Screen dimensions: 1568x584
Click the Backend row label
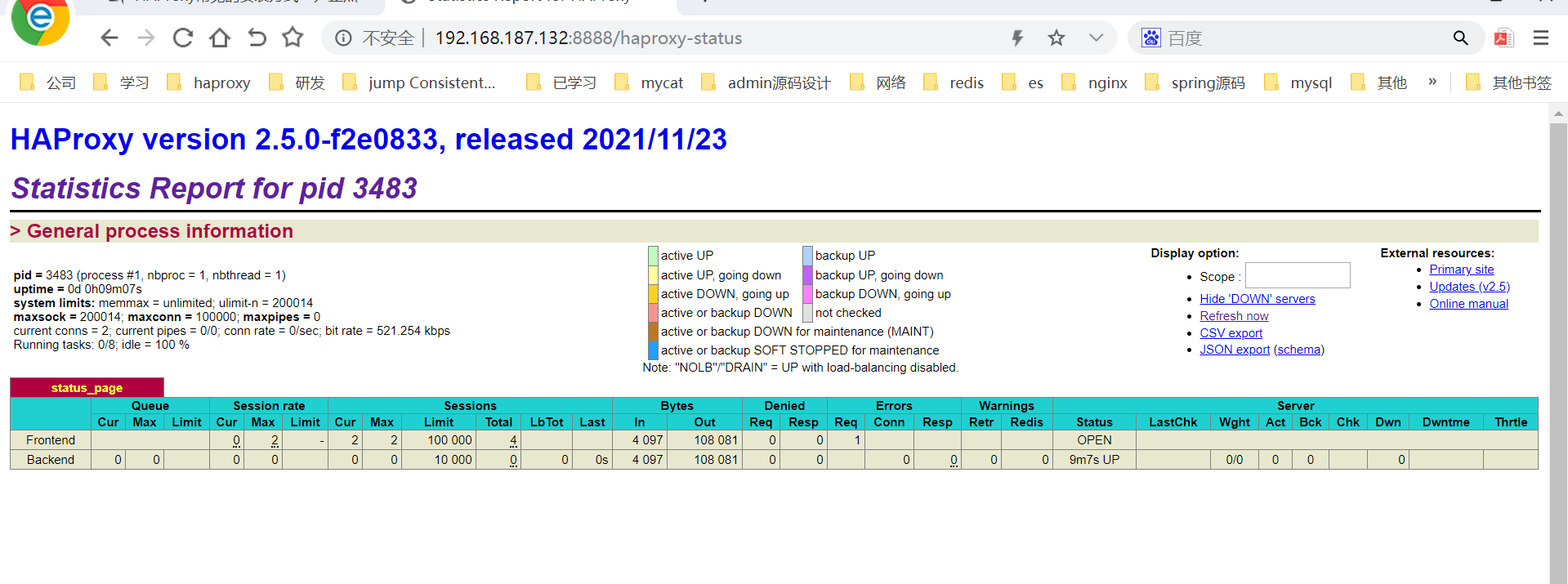pyautogui.click(x=51, y=460)
